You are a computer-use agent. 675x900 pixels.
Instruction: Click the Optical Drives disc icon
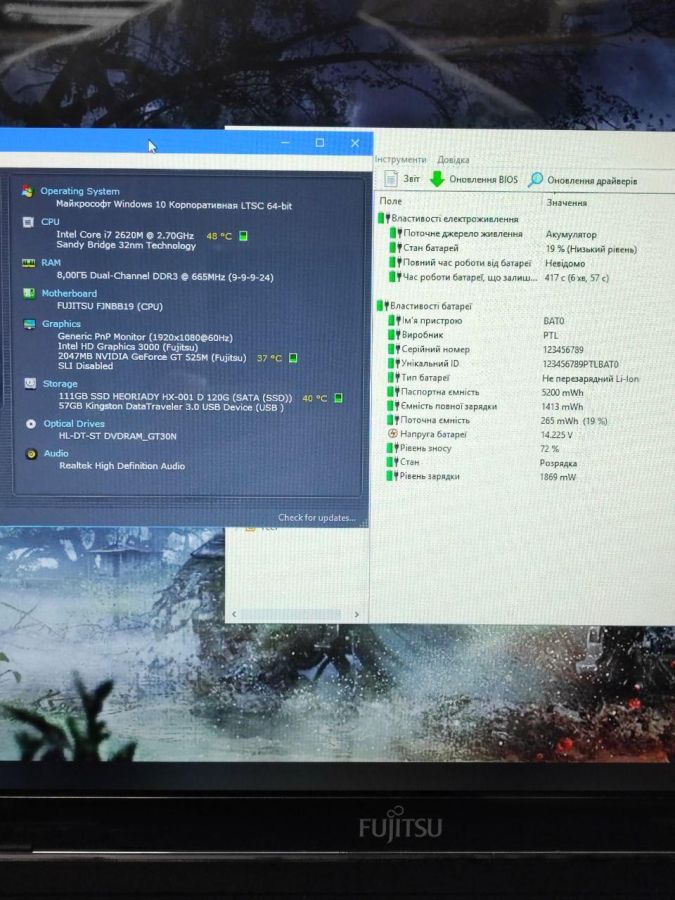[31, 424]
